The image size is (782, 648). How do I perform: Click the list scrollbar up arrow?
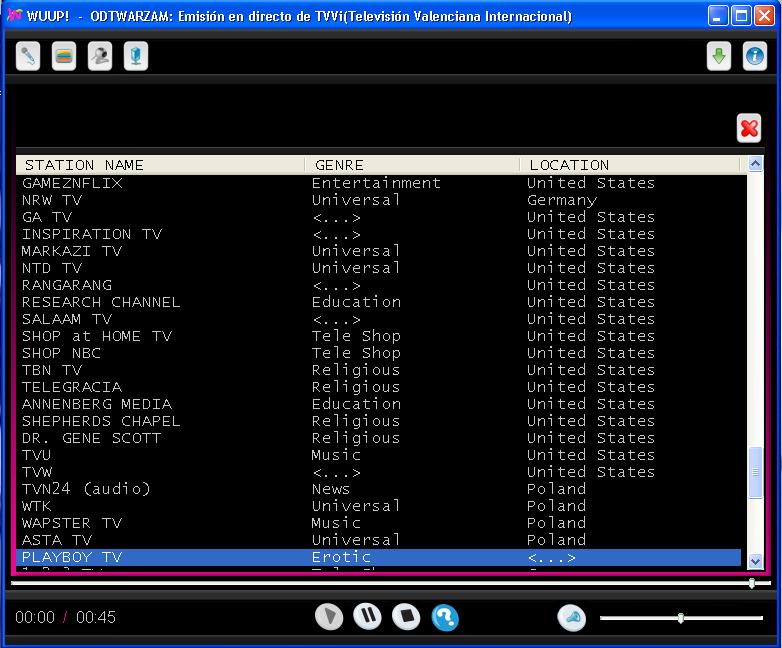tap(755, 164)
